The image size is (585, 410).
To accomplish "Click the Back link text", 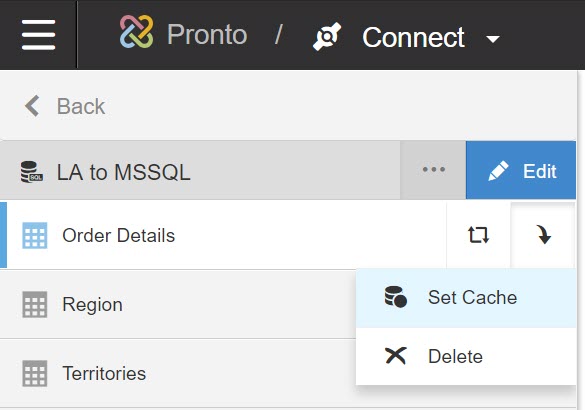I will [x=81, y=106].
